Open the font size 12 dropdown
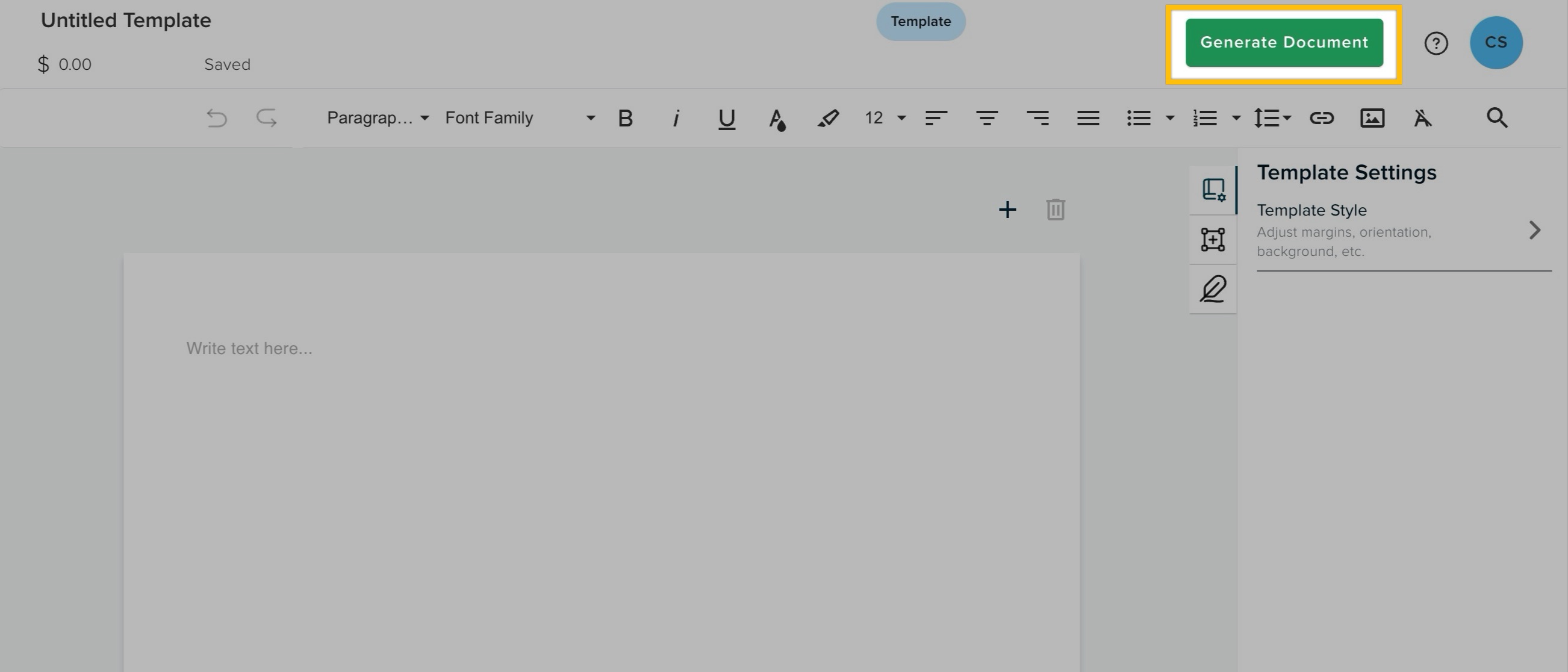This screenshot has height=672, width=1568. [885, 117]
